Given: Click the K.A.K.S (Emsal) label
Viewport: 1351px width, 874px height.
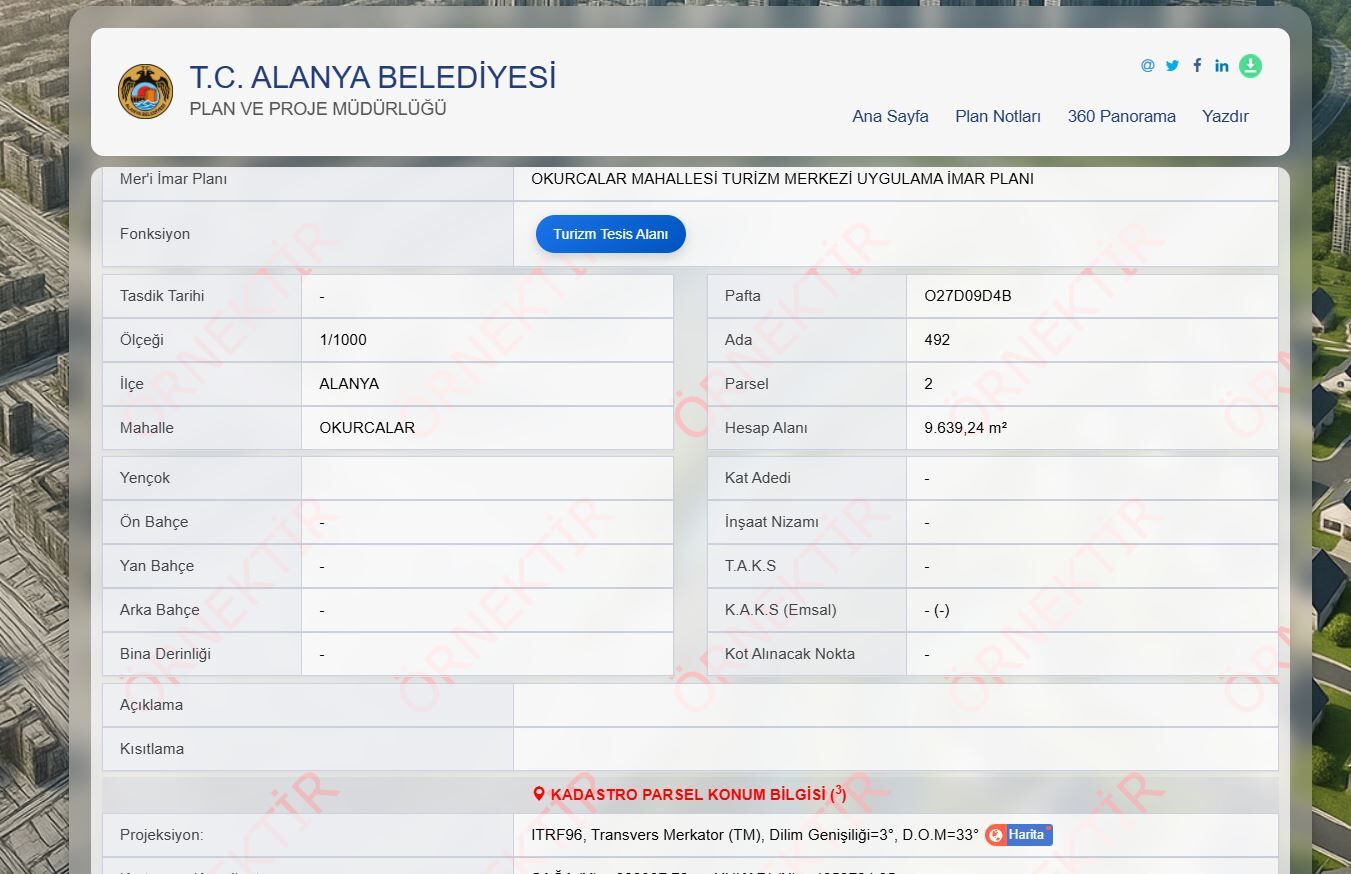Looking at the screenshot, I should [x=781, y=610].
